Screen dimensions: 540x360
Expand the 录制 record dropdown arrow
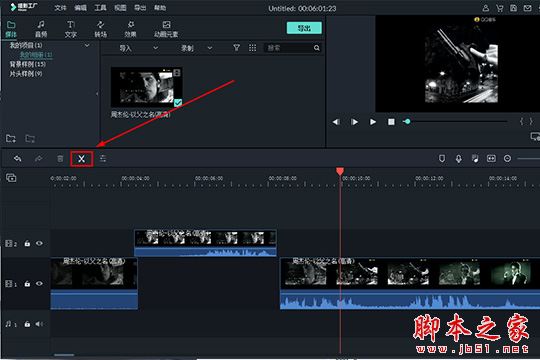[x=210, y=48]
